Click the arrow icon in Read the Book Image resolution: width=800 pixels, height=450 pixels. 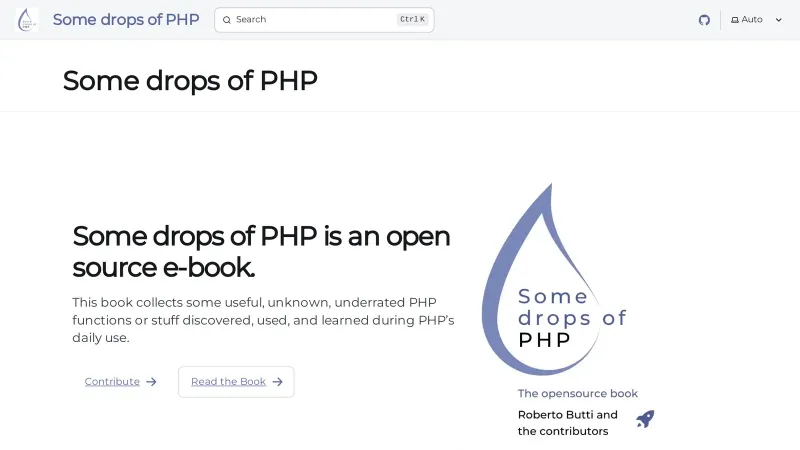tap(277, 382)
